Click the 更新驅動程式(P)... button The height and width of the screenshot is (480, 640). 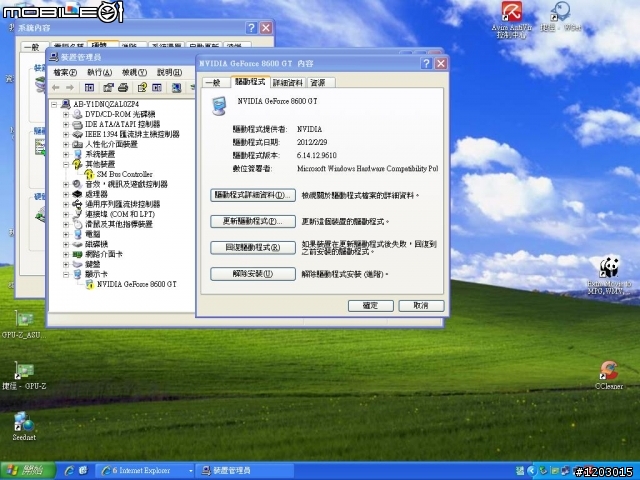[x=253, y=221]
